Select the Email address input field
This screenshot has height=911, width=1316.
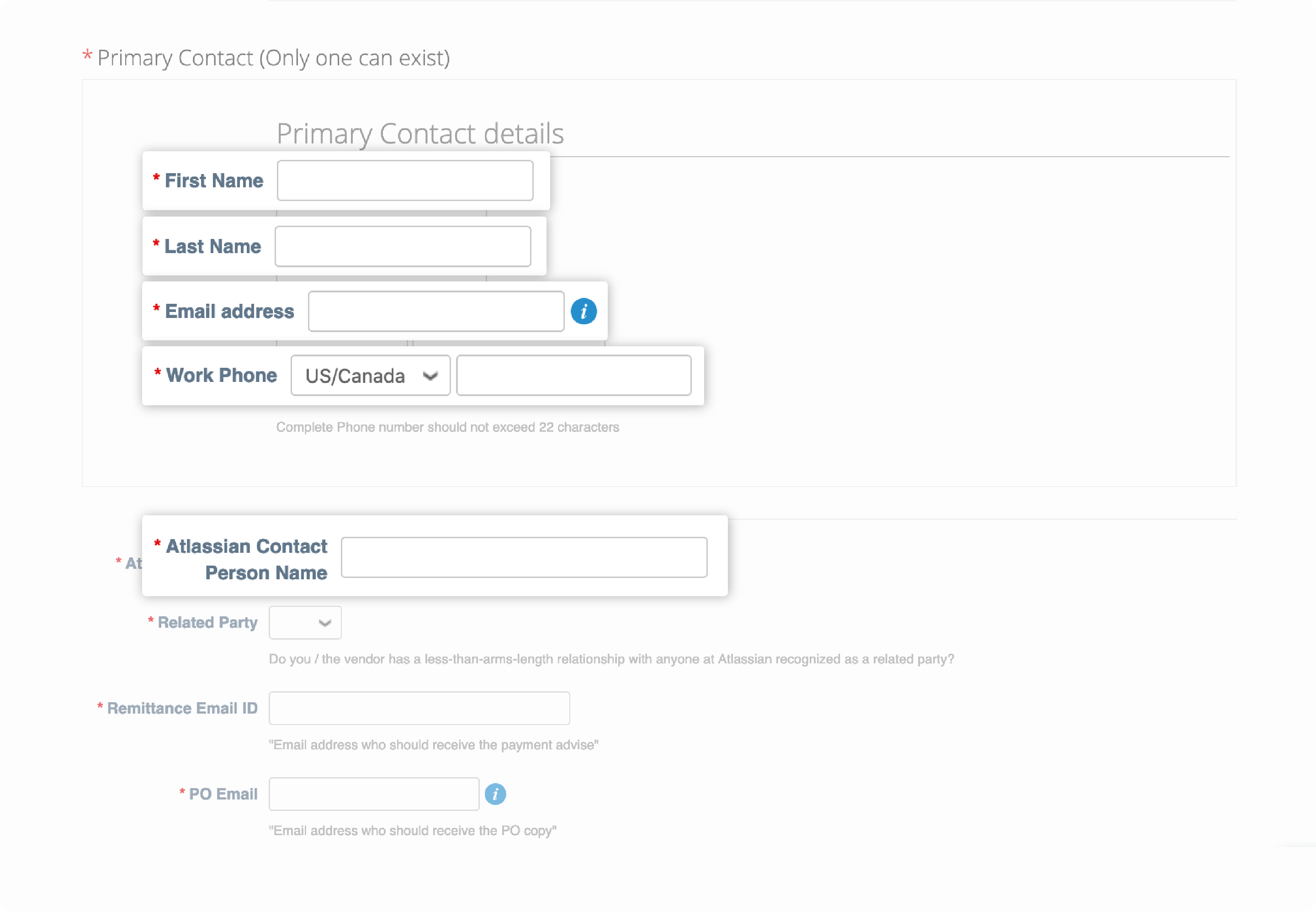(435, 312)
